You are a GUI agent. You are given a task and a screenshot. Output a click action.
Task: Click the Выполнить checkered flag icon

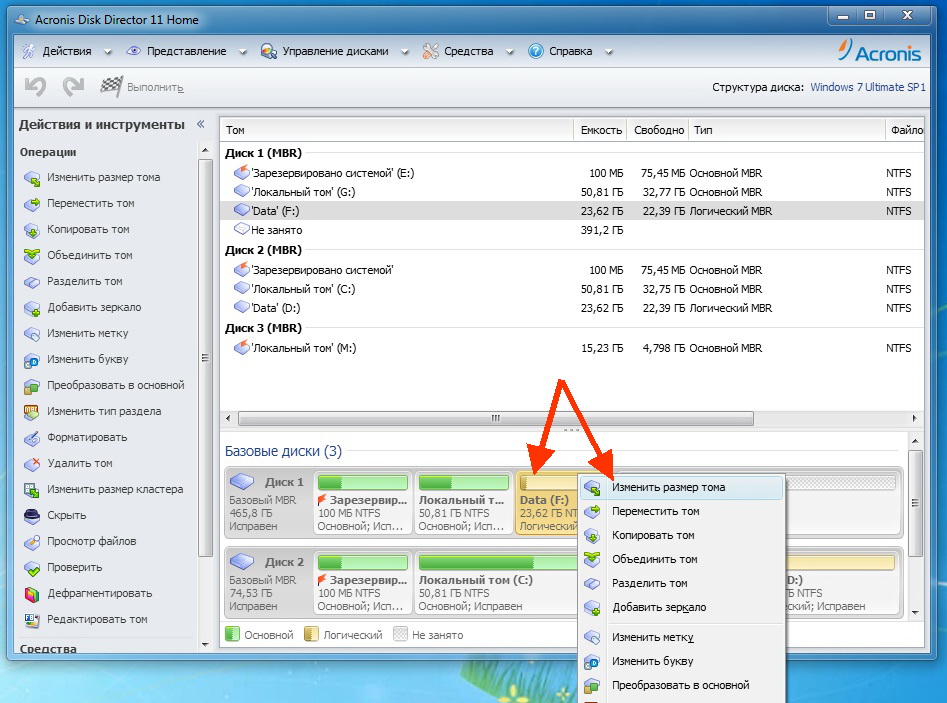click(x=111, y=87)
